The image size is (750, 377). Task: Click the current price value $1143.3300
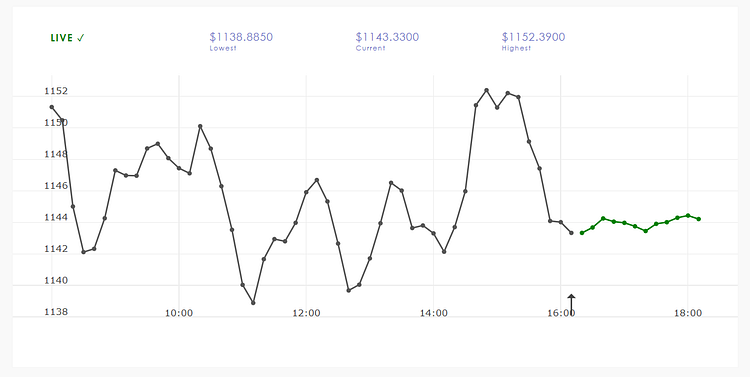tap(387, 37)
